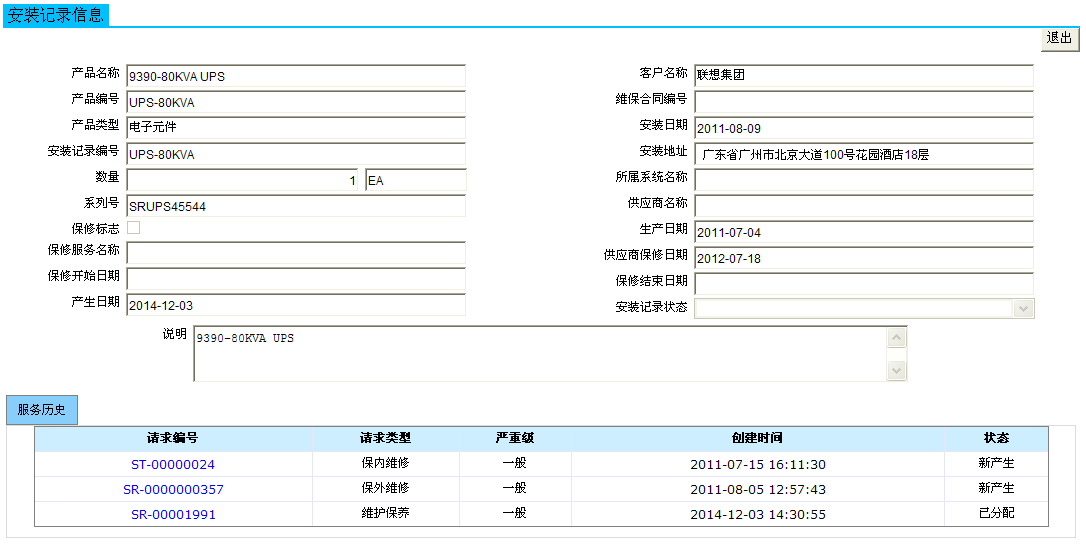Open request link SR-0000000357
This screenshot has width=1086, height=544.
point(173,489)
